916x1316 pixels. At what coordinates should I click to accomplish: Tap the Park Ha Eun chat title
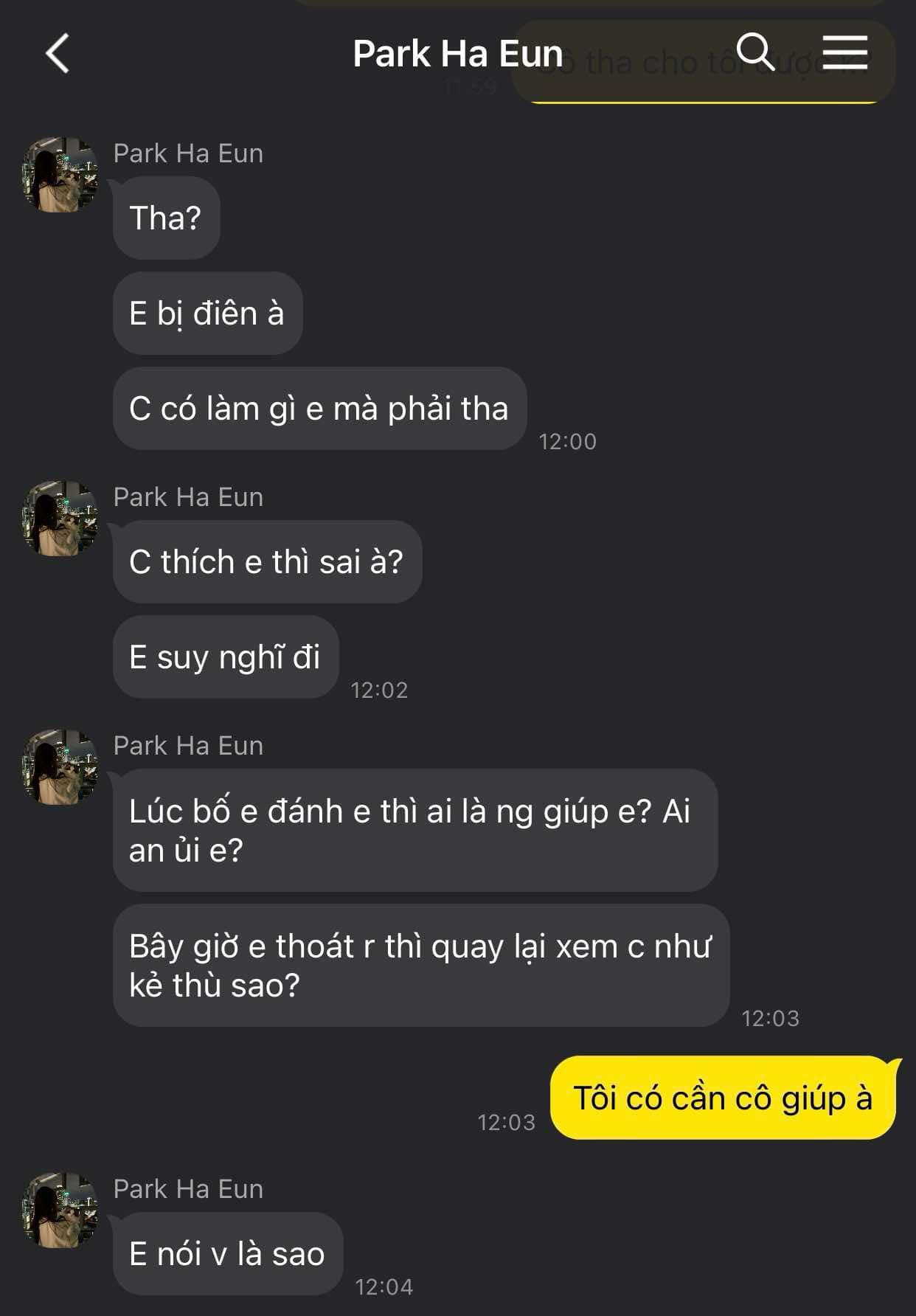457,54
